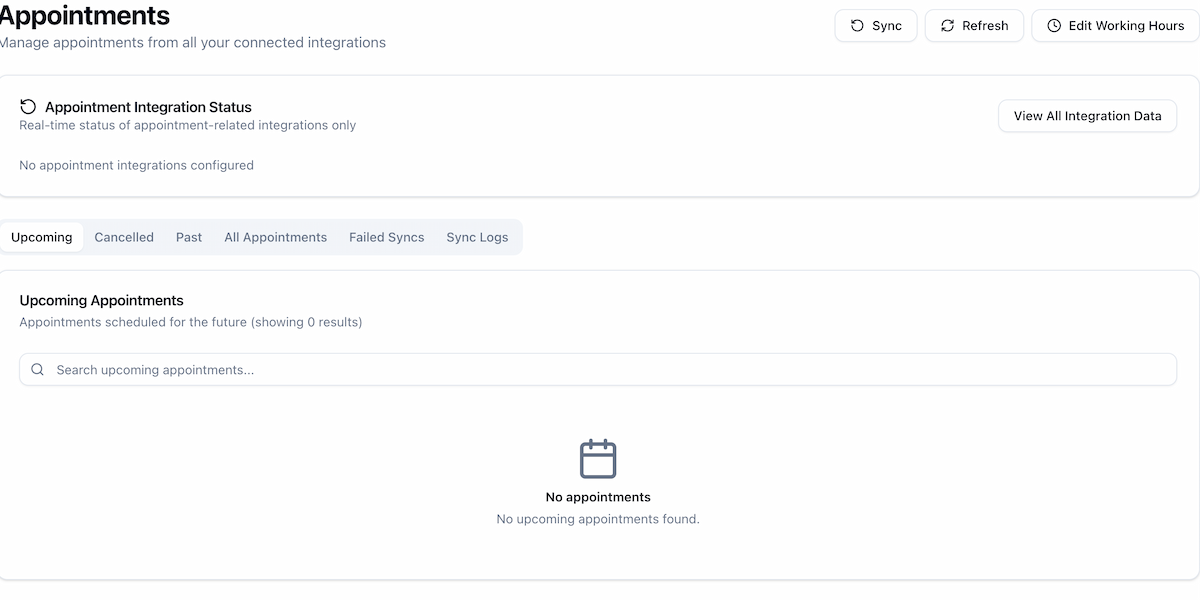Click the No appointments message text
The image size is (1200, 600).
click(x=598, y=496)
